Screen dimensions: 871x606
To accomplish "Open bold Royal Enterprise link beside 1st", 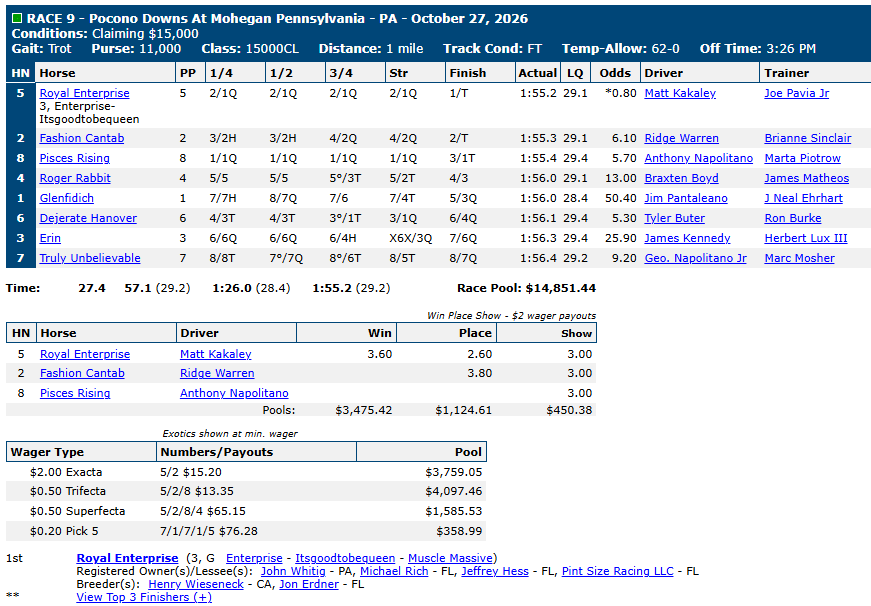I will click(x=127, y=558).
